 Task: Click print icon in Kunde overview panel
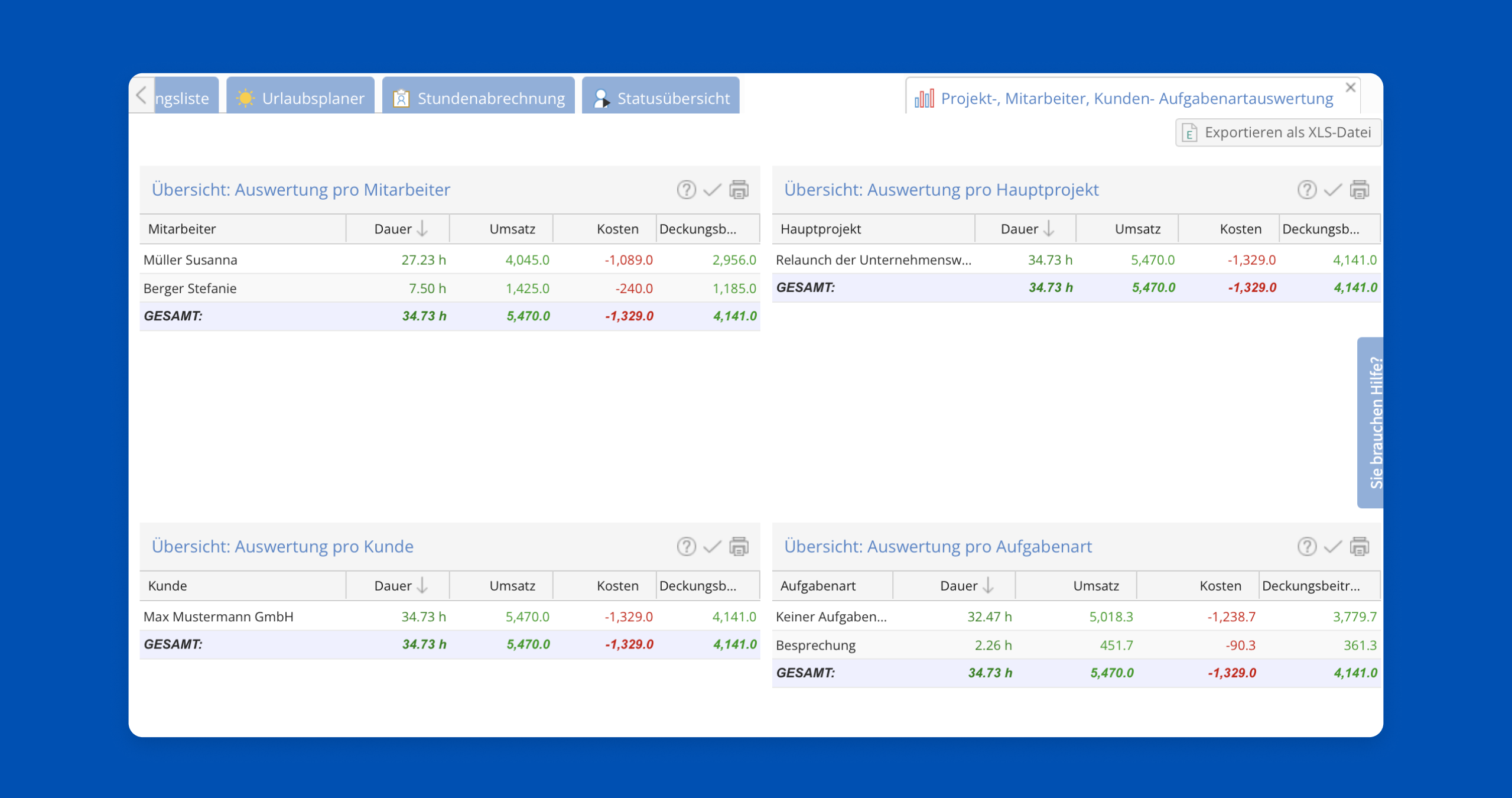coord(739,547)
